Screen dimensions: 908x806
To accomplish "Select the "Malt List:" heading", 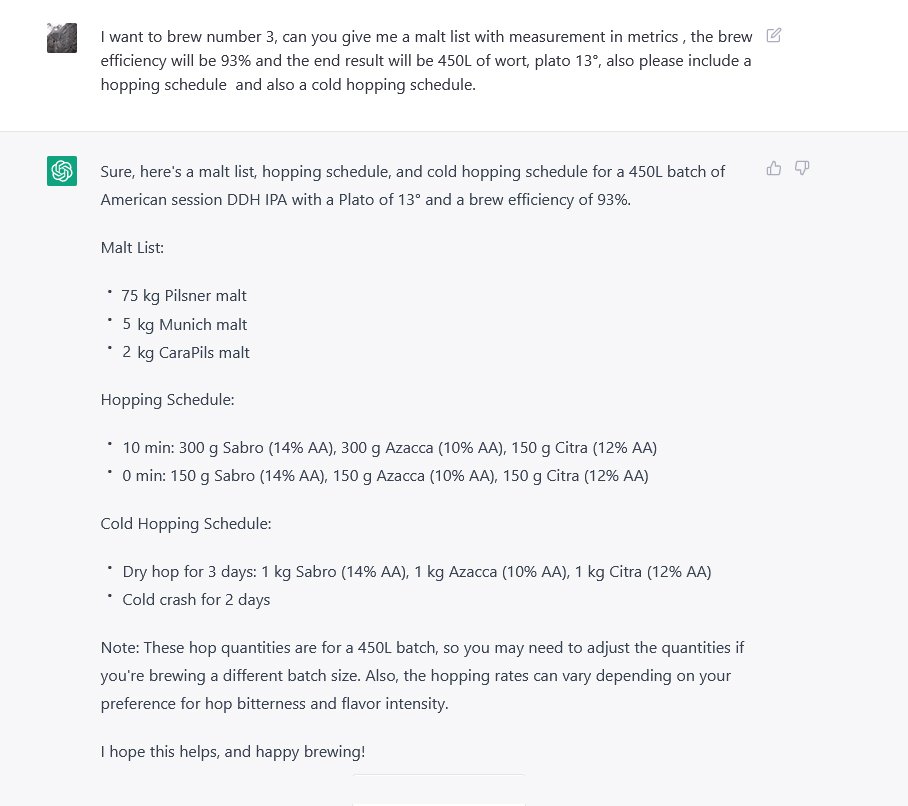I will click(x=135, y=247).
